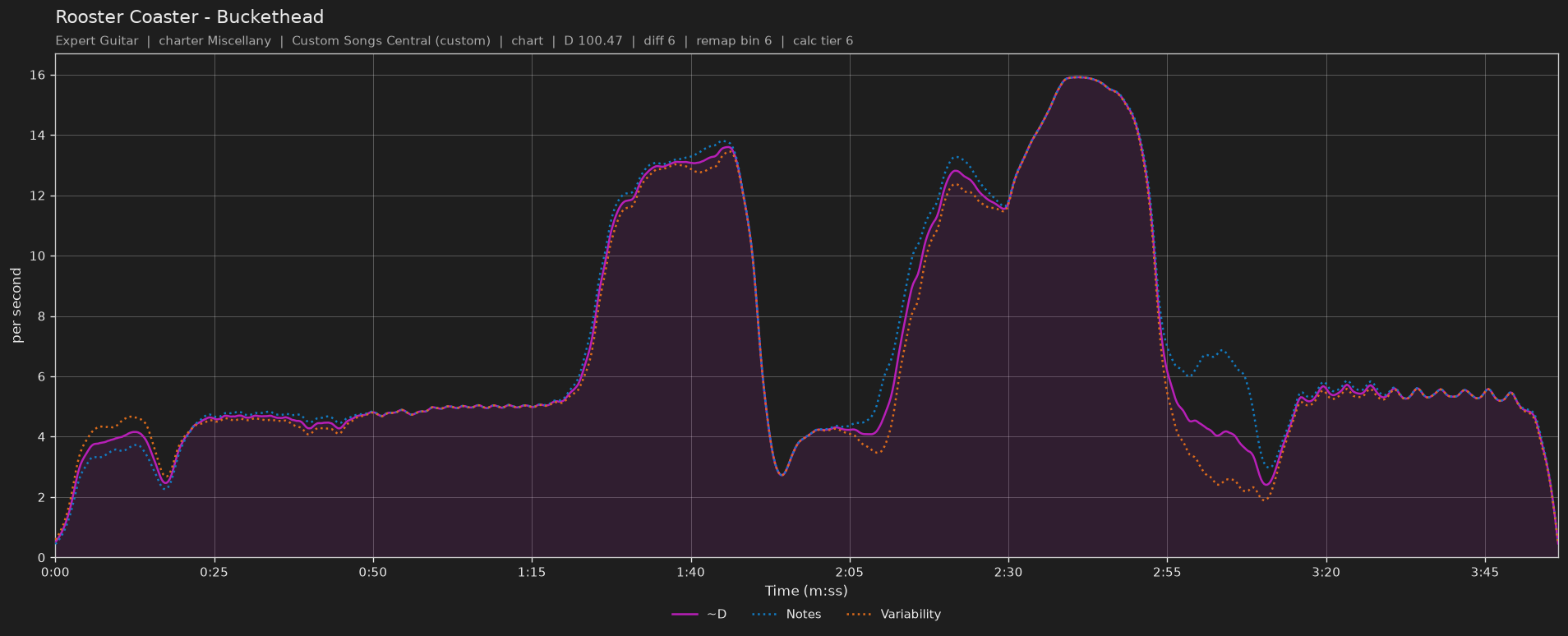The height and width of the screenshot is (636, 1568).
Task: Click the y-axis tick label "16"
Action: (38, 76)
